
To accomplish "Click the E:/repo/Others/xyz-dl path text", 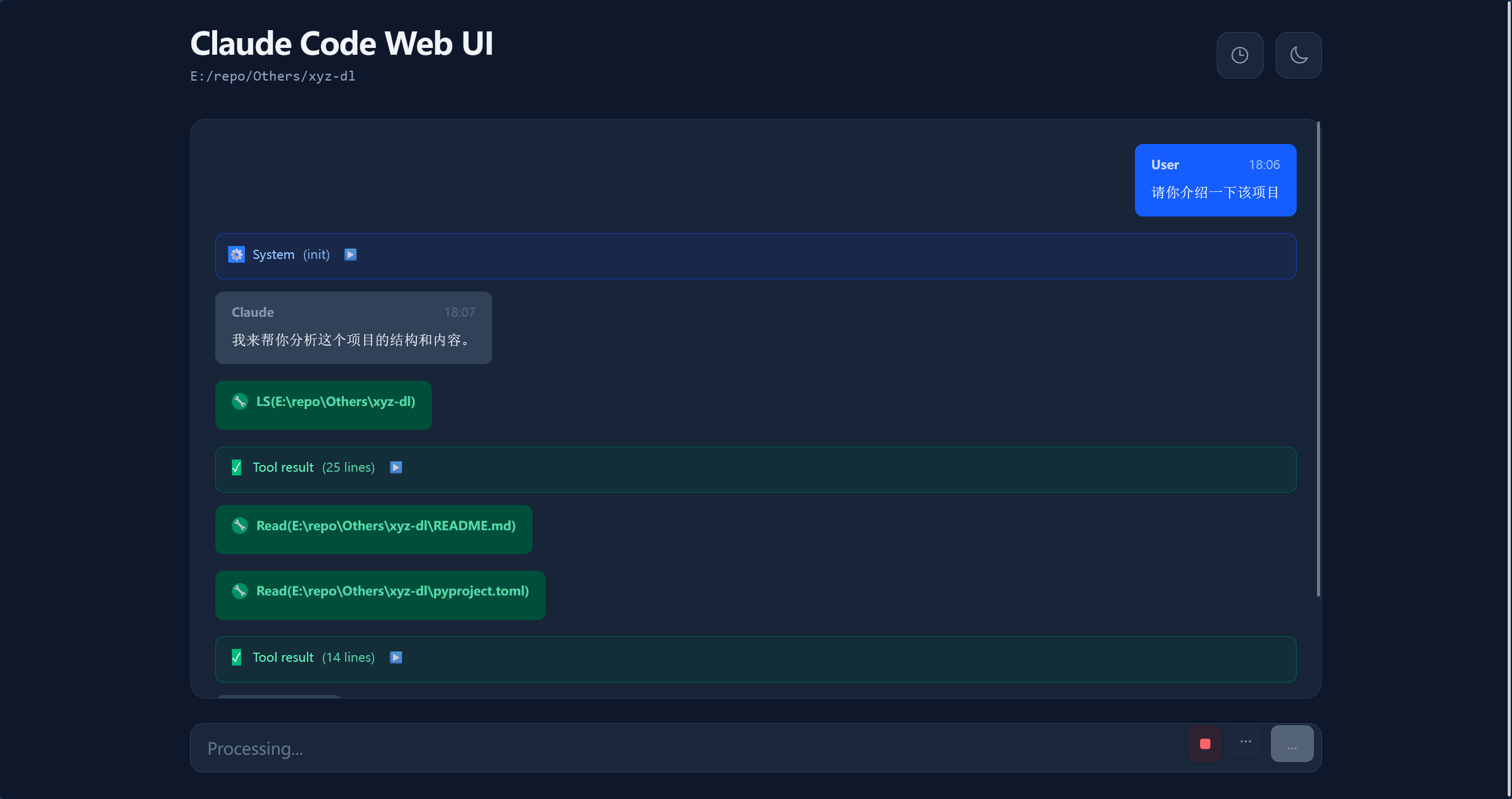I will coord(273,76).
